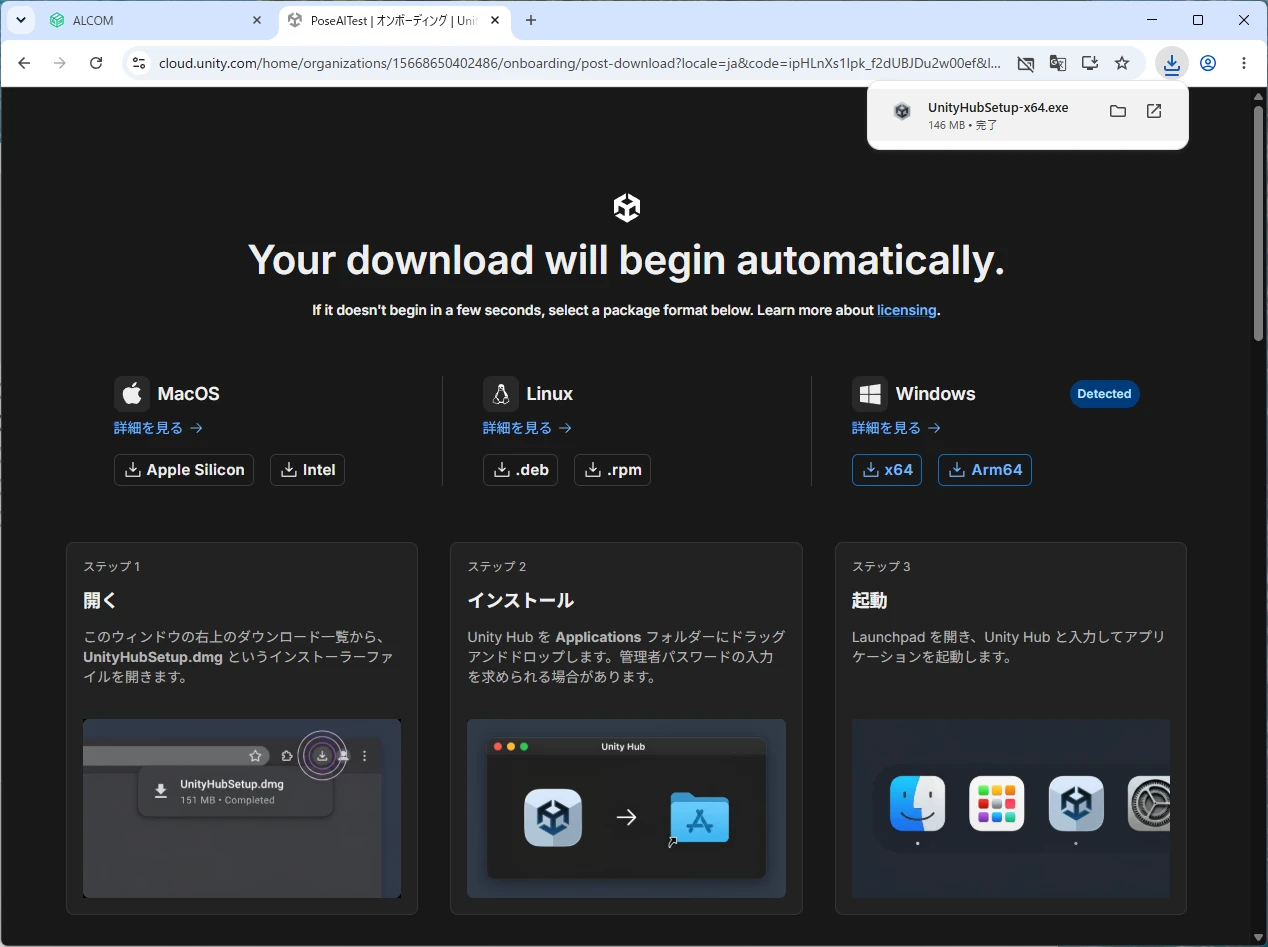Open the Chrome profile menu

1208,63
